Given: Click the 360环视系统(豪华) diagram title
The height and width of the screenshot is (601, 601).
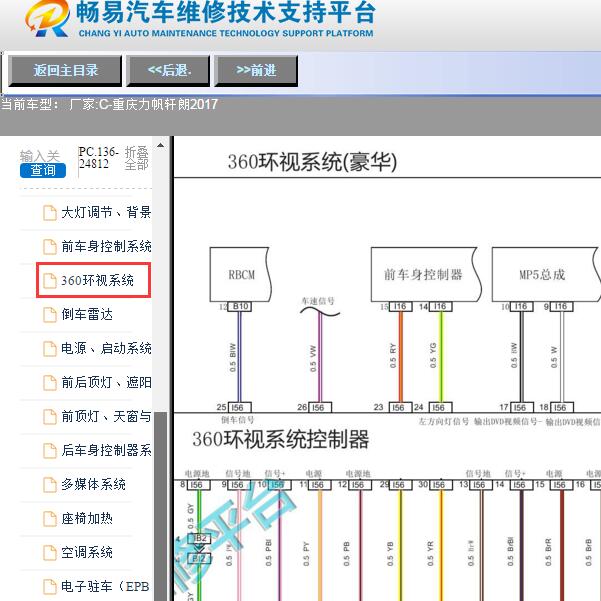Looking at the screenshot, I should (312, 162).
